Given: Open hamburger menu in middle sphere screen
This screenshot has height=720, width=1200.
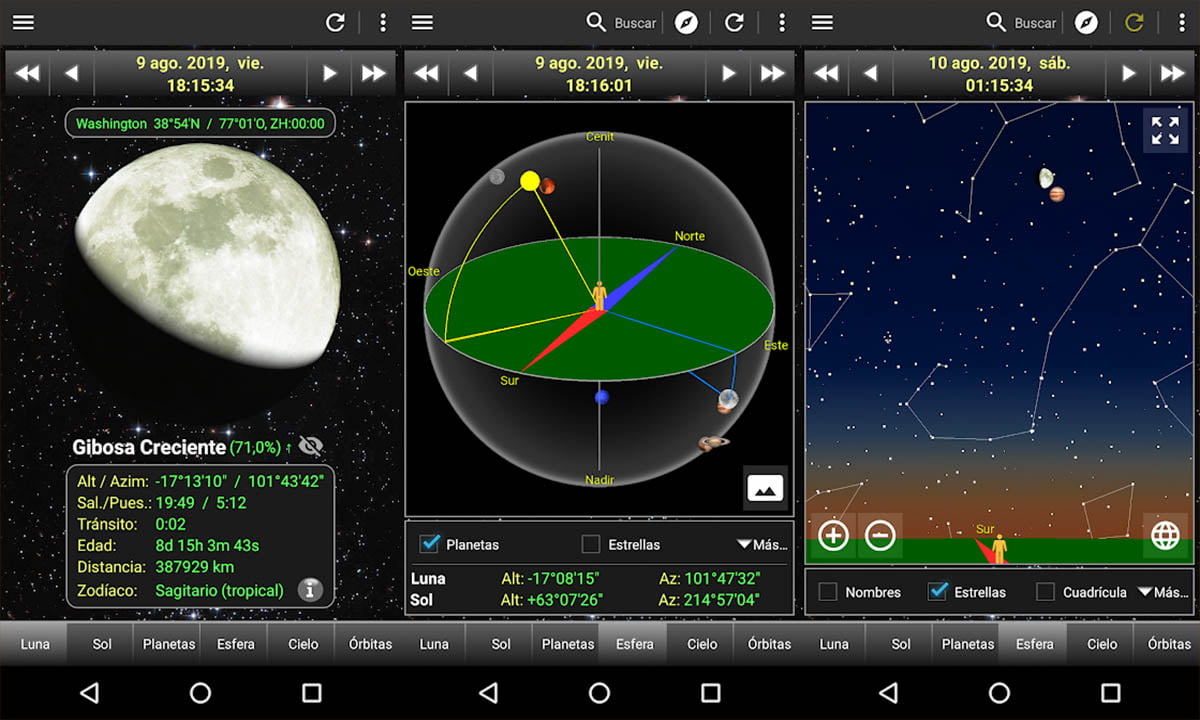Looking at the screenshot, I should coord(423,22).
